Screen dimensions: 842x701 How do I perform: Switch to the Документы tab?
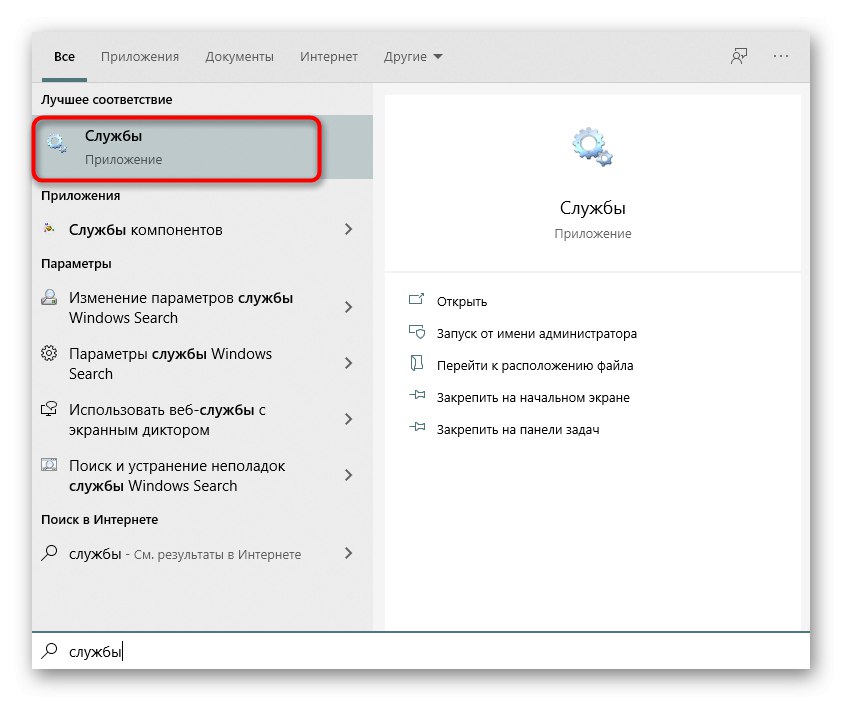pyautogui.click(x=239, y=57)
